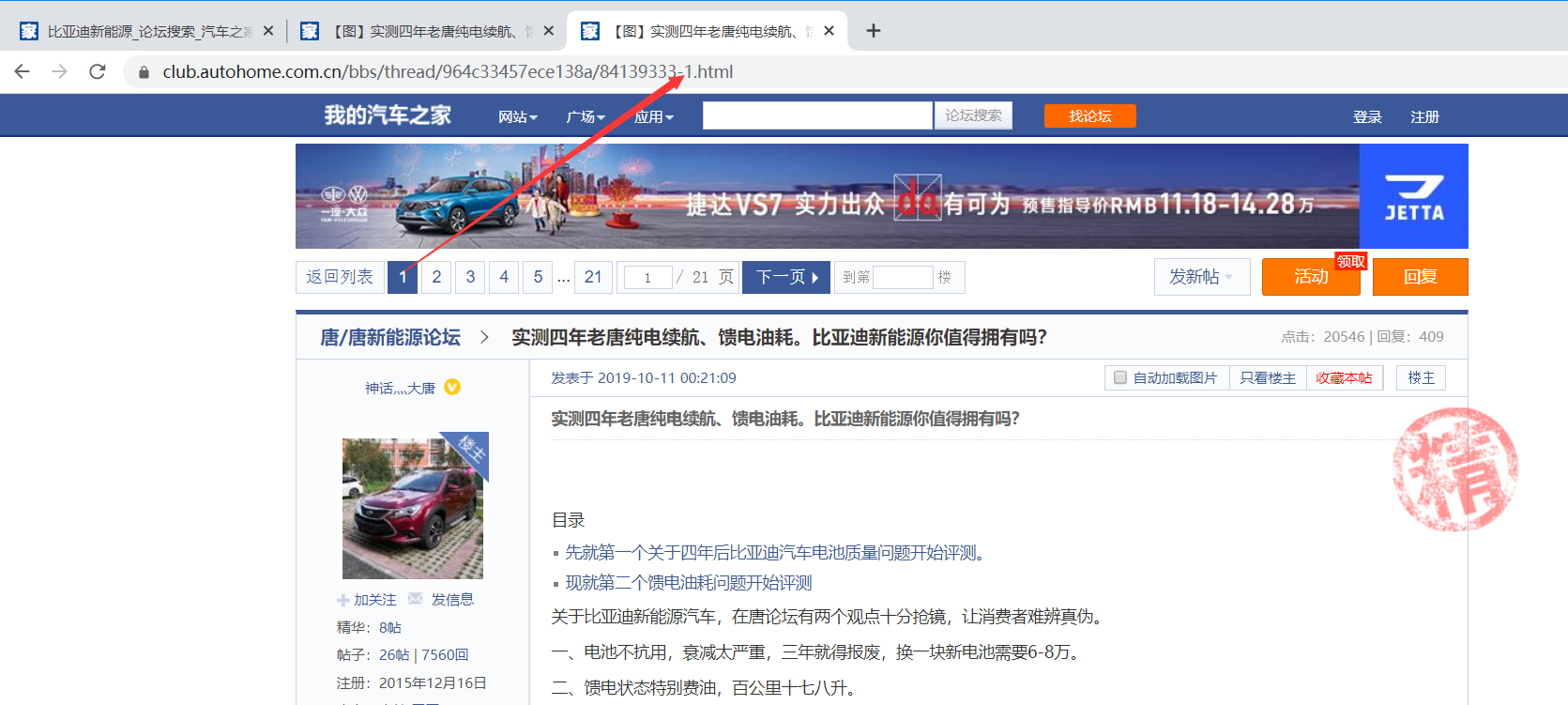Image resolution: width=1568 pixels, height=705 pixels.
Task: Go to page 3 in pagination
Action: (470, 277)
